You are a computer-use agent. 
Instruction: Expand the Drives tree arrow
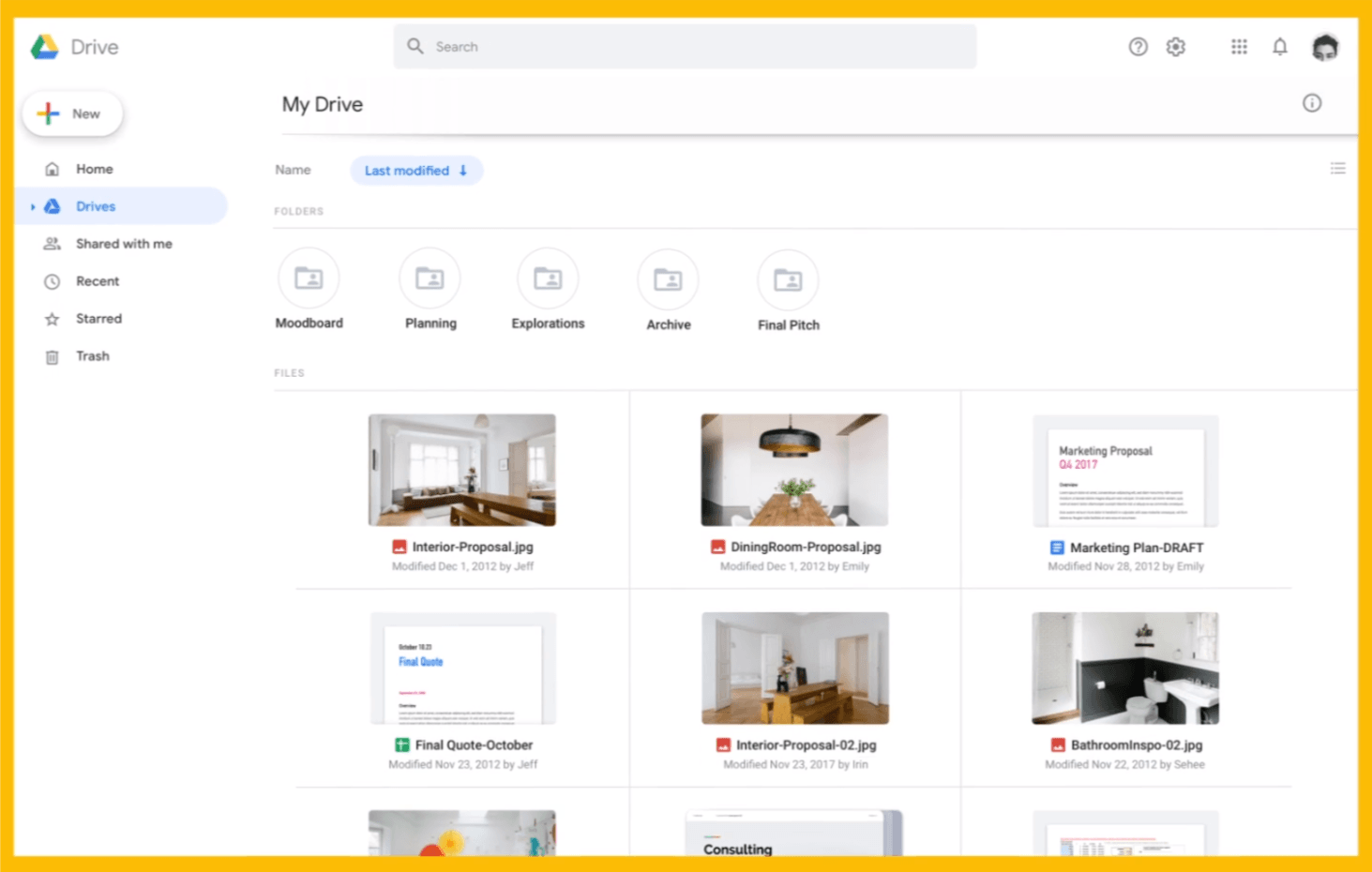coord(33,206)
